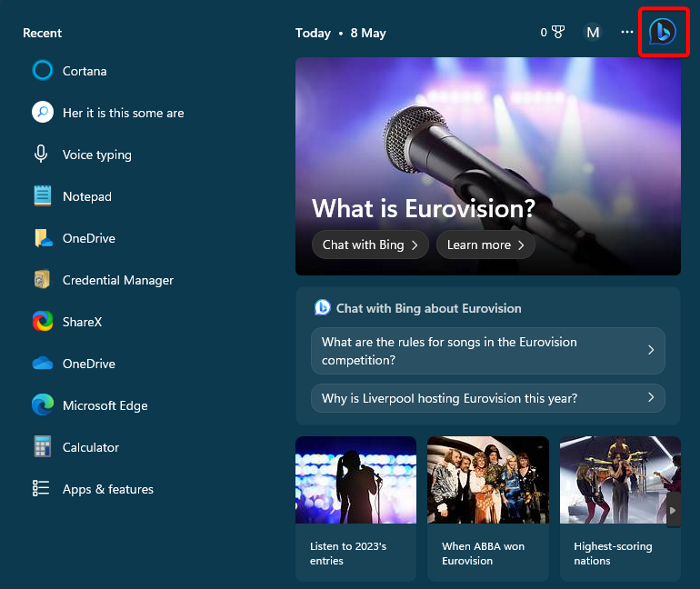This screenshot has width=700, height=589.
Task: Open Voice typing microphone entry
Action: [x=82, y=155]
